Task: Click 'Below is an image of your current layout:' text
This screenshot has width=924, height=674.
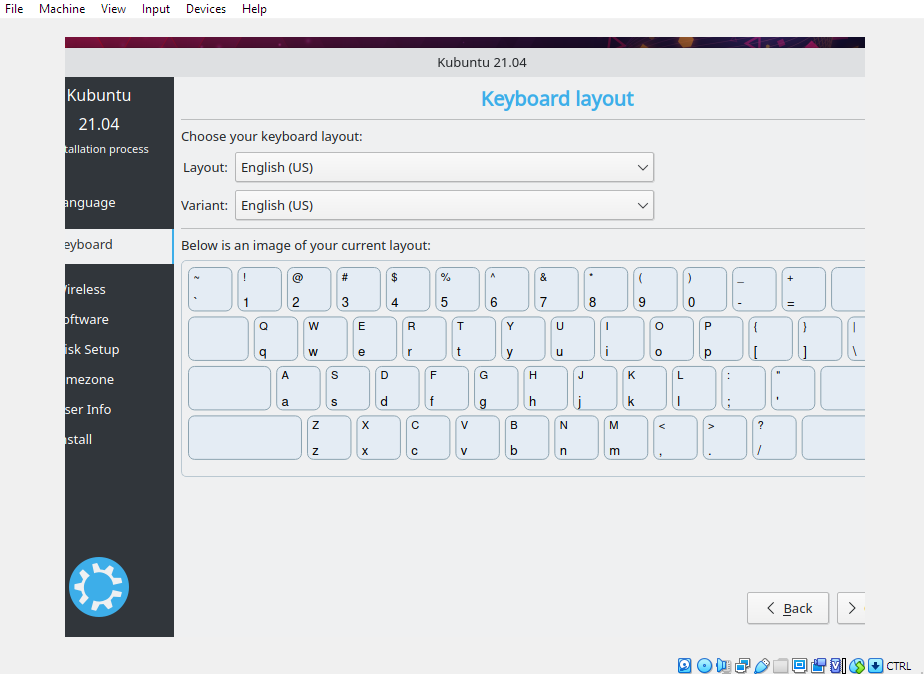Action: click(306, 246)
